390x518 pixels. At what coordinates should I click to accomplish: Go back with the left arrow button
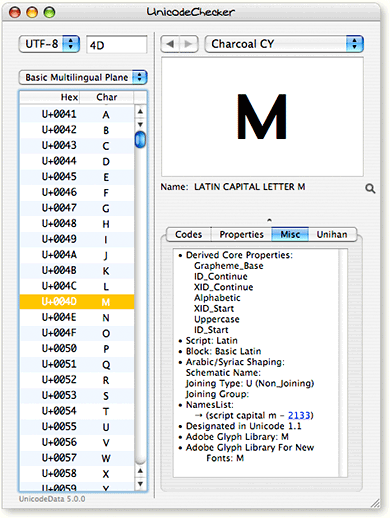[170, 44]
